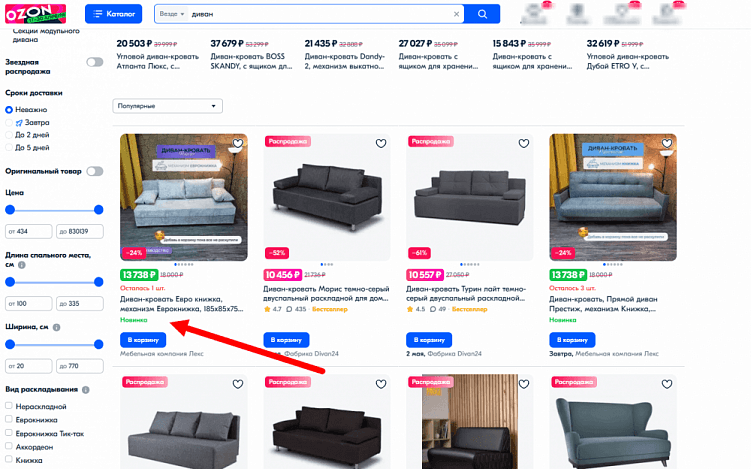Clear the search field with the X icon
This screenshot has height=469, width=751.
click(x=456, y=14)
